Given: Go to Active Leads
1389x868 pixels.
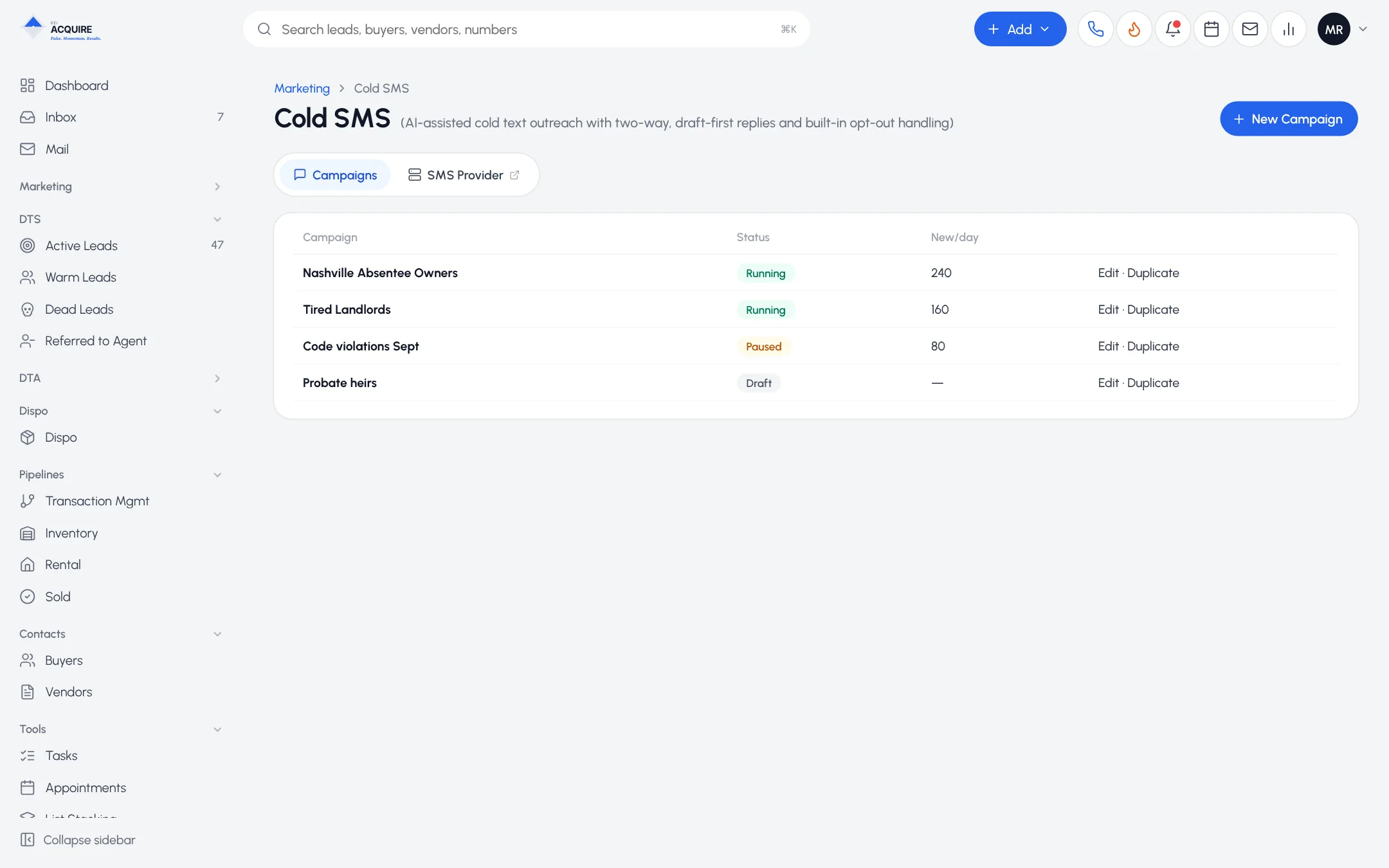Looking at the screenshot, I should click(122, 246).
